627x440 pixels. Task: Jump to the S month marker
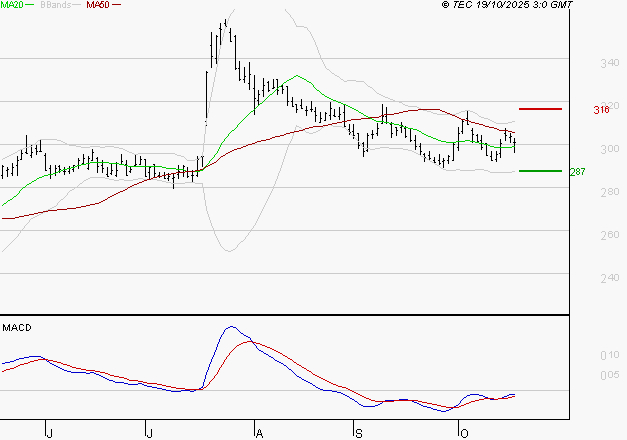tap(358, 432)
